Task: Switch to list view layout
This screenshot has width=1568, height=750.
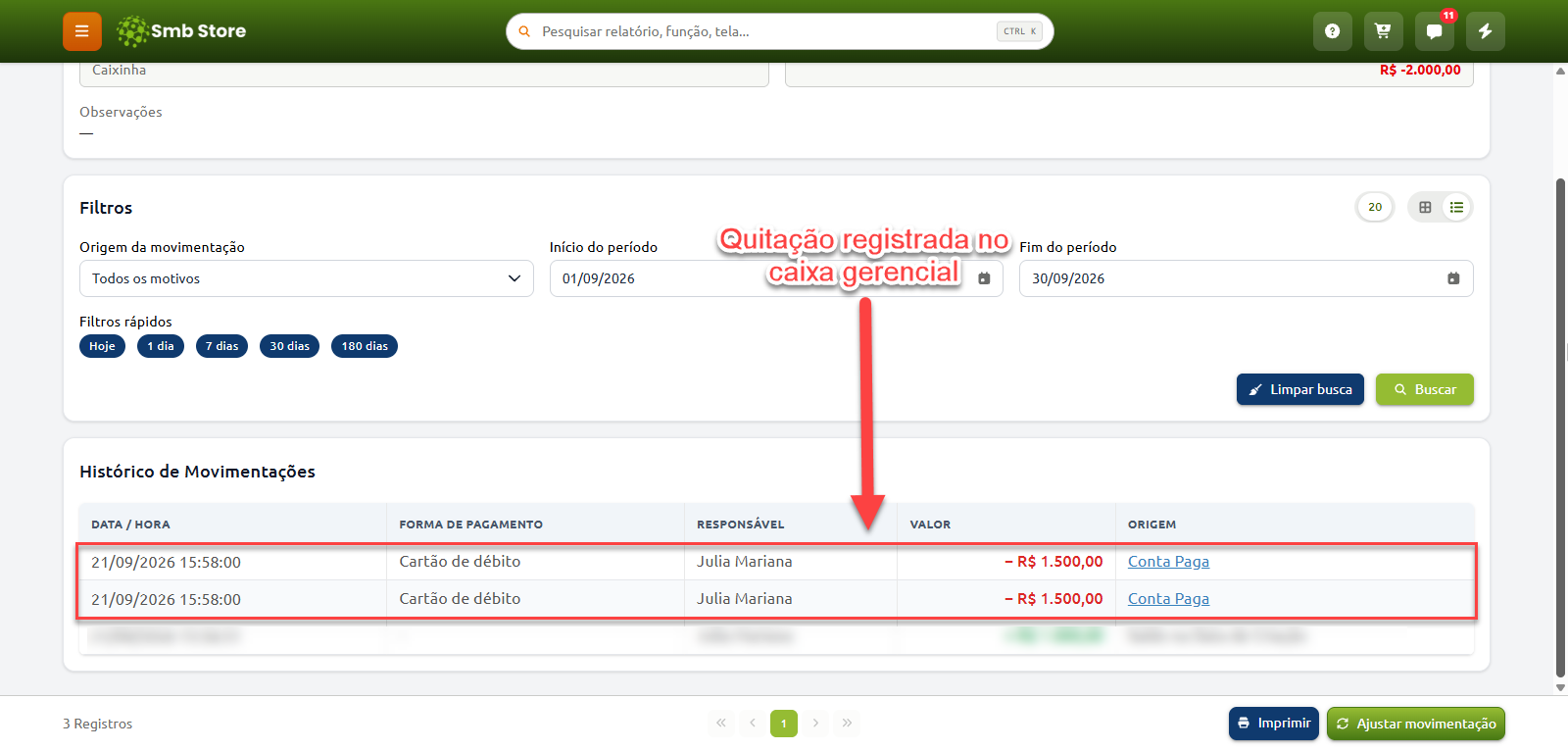Action: [1457, 207]
